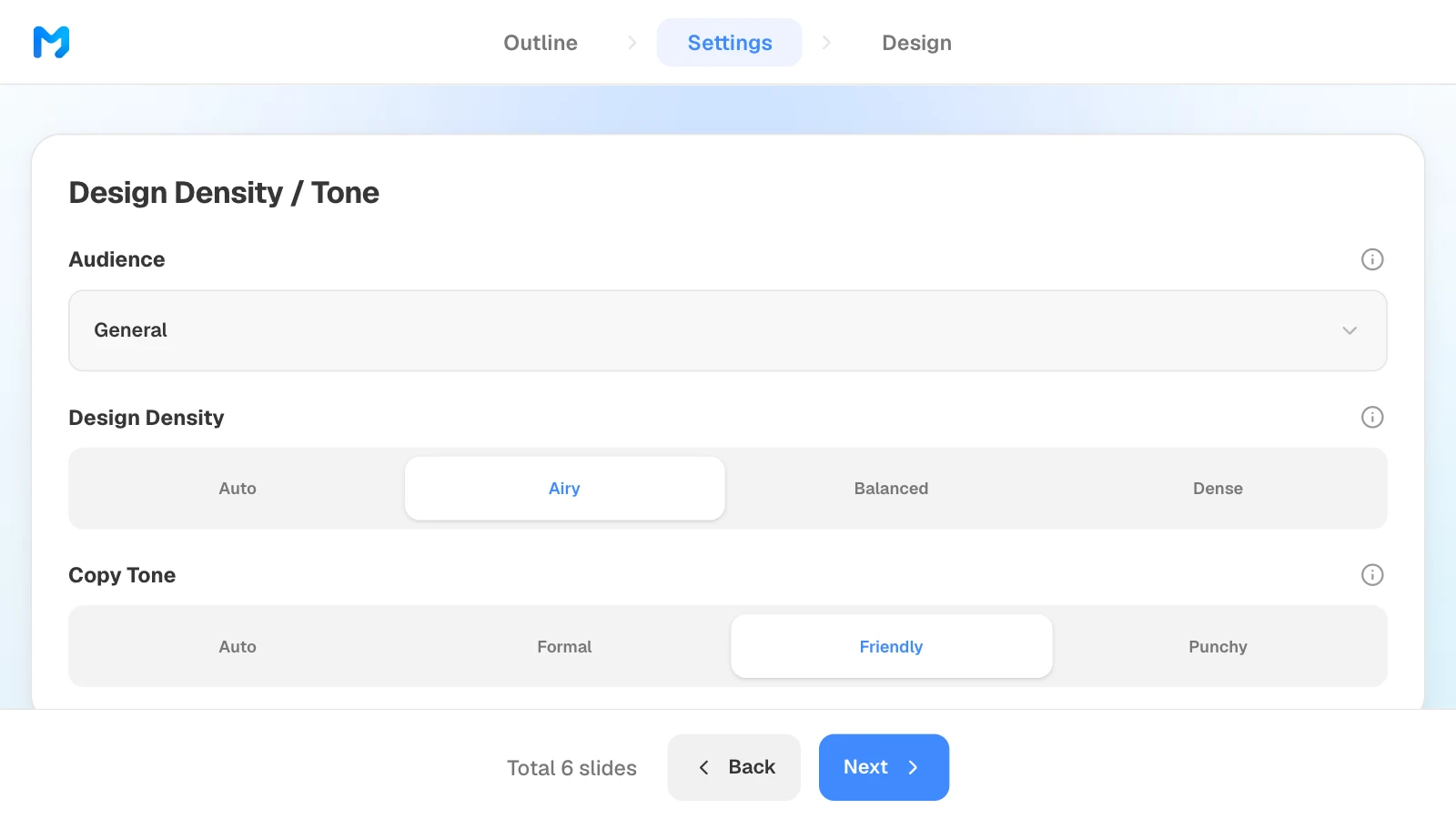Image resolution: width=1456 pixels, height=819 pixels.
Task: Set Copy Tone to Auto
Action: (x=238, y=646)
